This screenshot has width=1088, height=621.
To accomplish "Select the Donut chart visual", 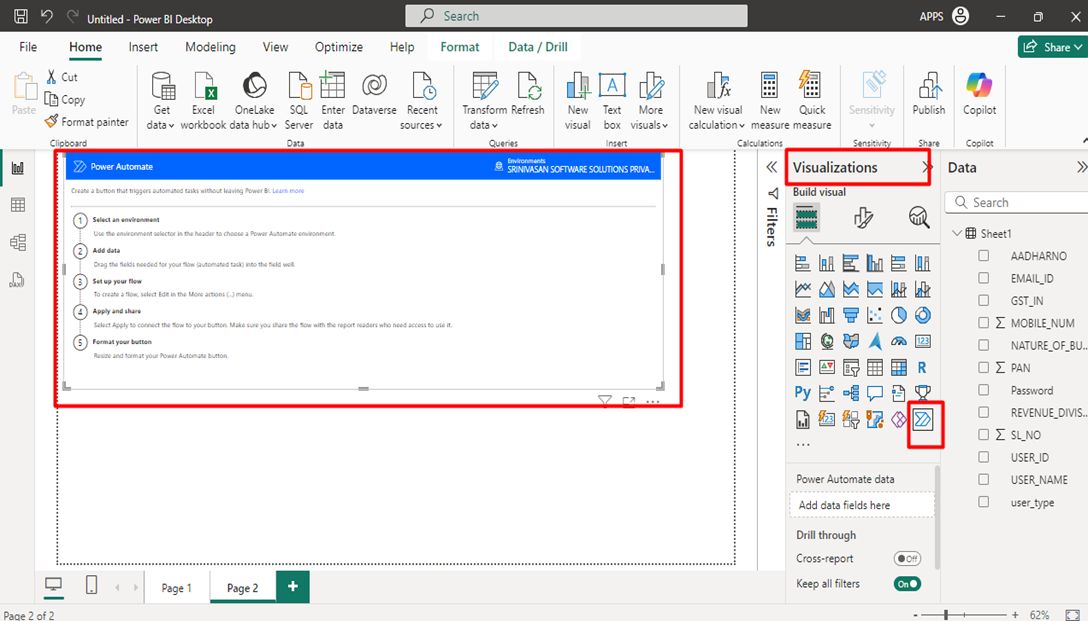I will pyautogui.click(x=922, y=315).
